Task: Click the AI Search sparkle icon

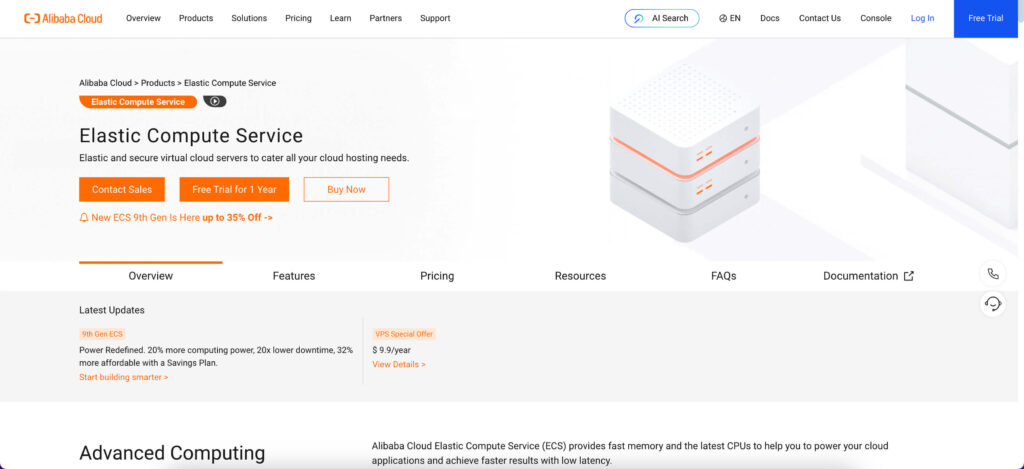Action: coord(639,18)
